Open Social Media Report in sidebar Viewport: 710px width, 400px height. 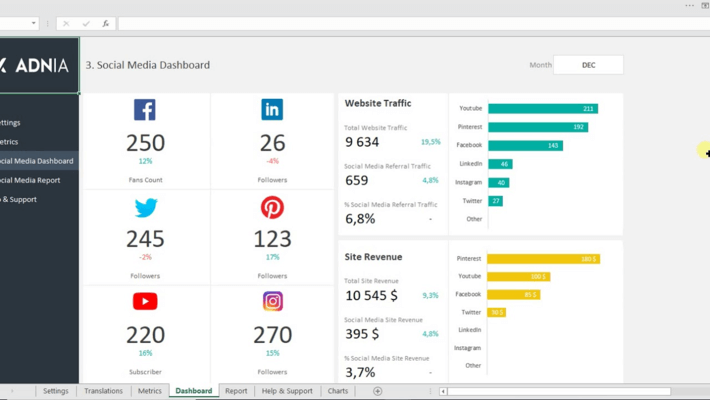click(30, 180)
